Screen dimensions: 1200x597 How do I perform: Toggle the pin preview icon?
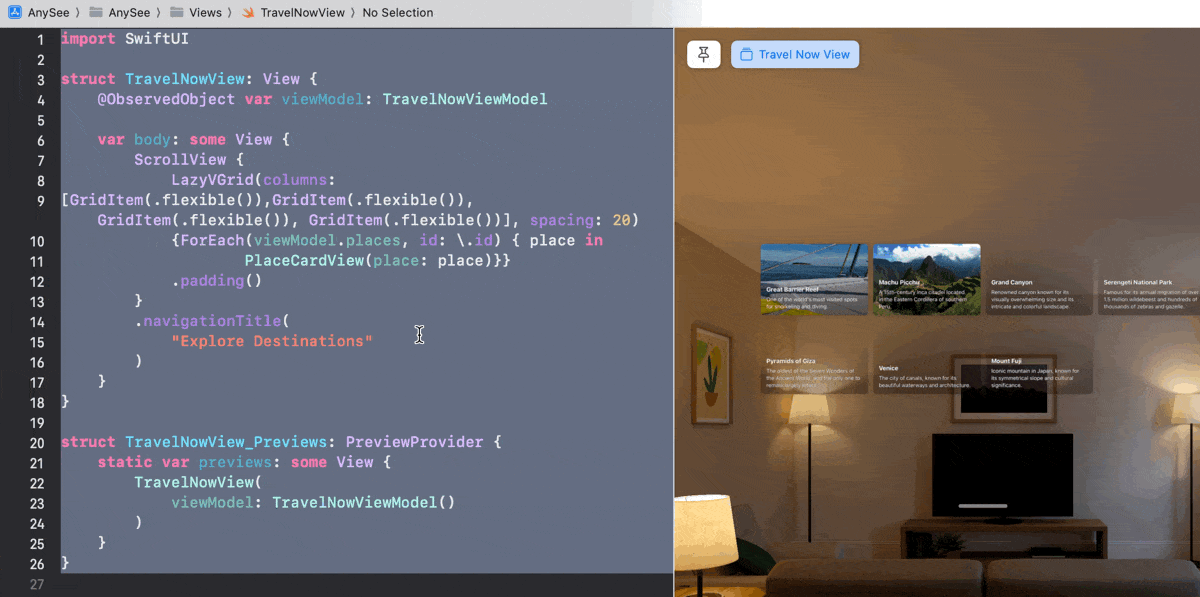704,54
